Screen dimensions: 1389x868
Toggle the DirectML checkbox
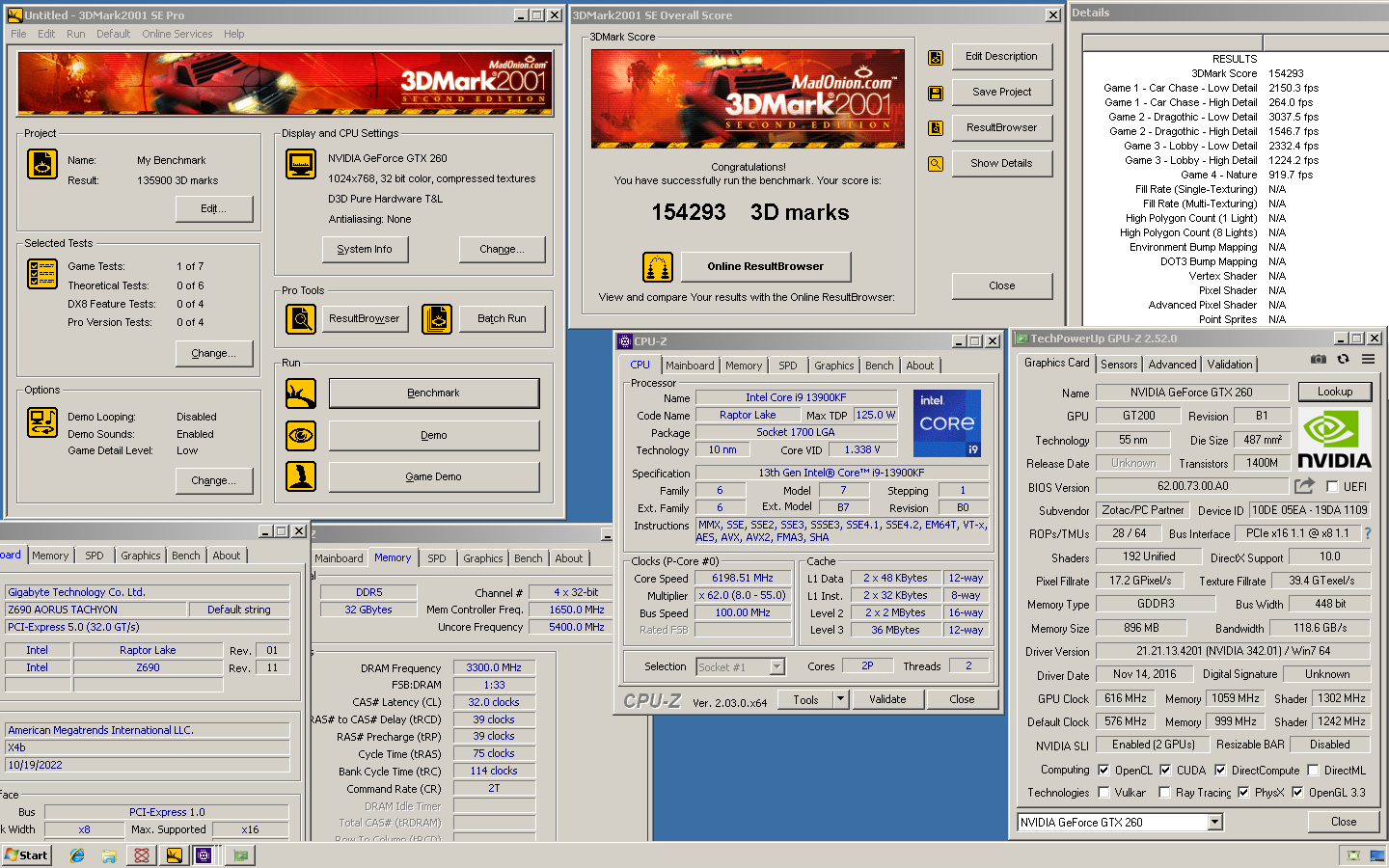tap(1313, 770)
